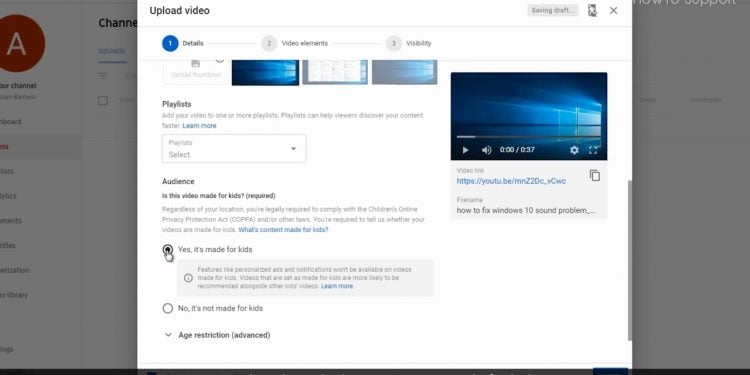Click the Saving draft status label
Viewport: 750px width, 375px height.
tap(552, 11)
